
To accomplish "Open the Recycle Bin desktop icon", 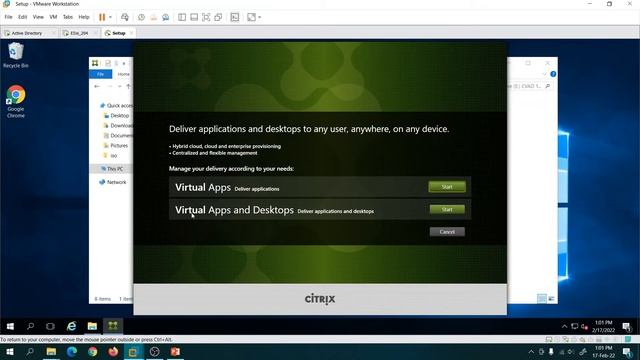I will tap(16, 56).
